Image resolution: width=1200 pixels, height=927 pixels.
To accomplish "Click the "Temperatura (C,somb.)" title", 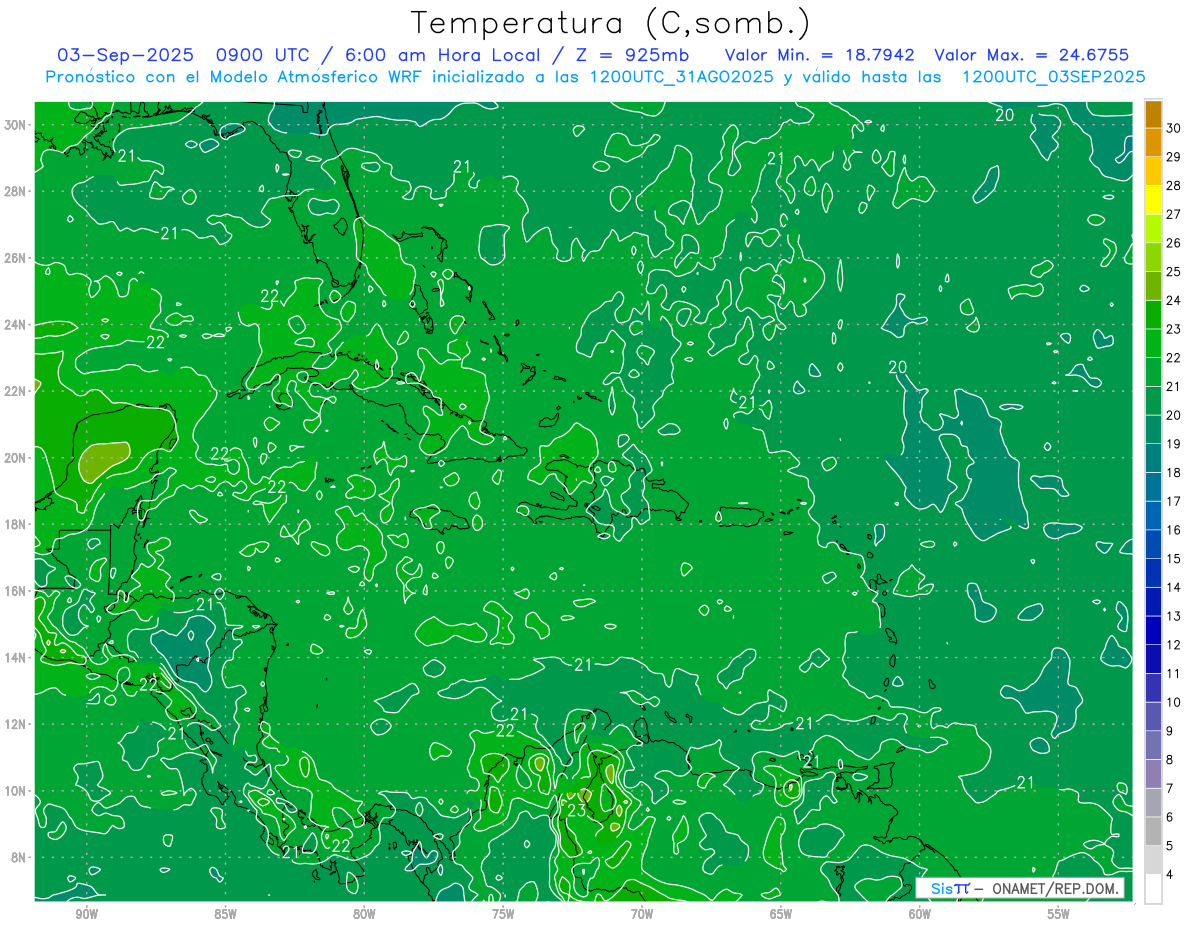I will click(611, 23).
